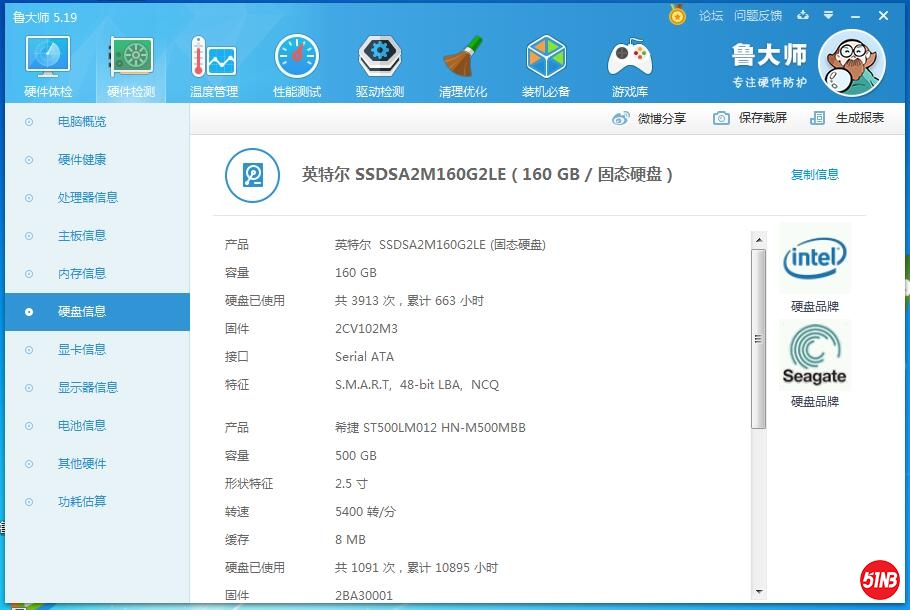Go to 内存信息 sidebar item
This screenshot has height=610, width=910.
coord(82,274)
